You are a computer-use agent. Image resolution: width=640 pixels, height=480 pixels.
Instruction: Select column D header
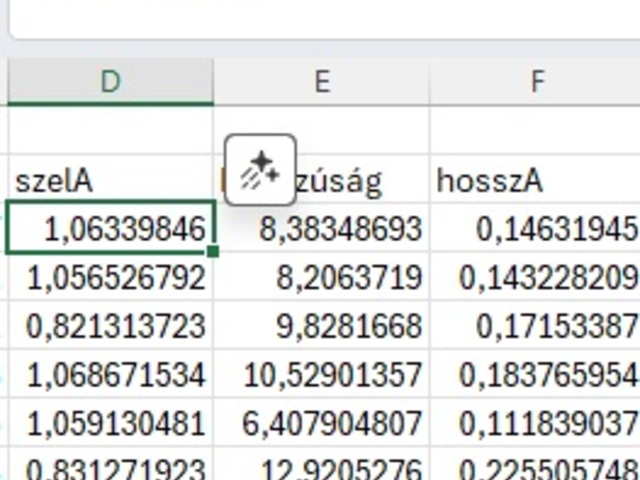tap(110, 82)
